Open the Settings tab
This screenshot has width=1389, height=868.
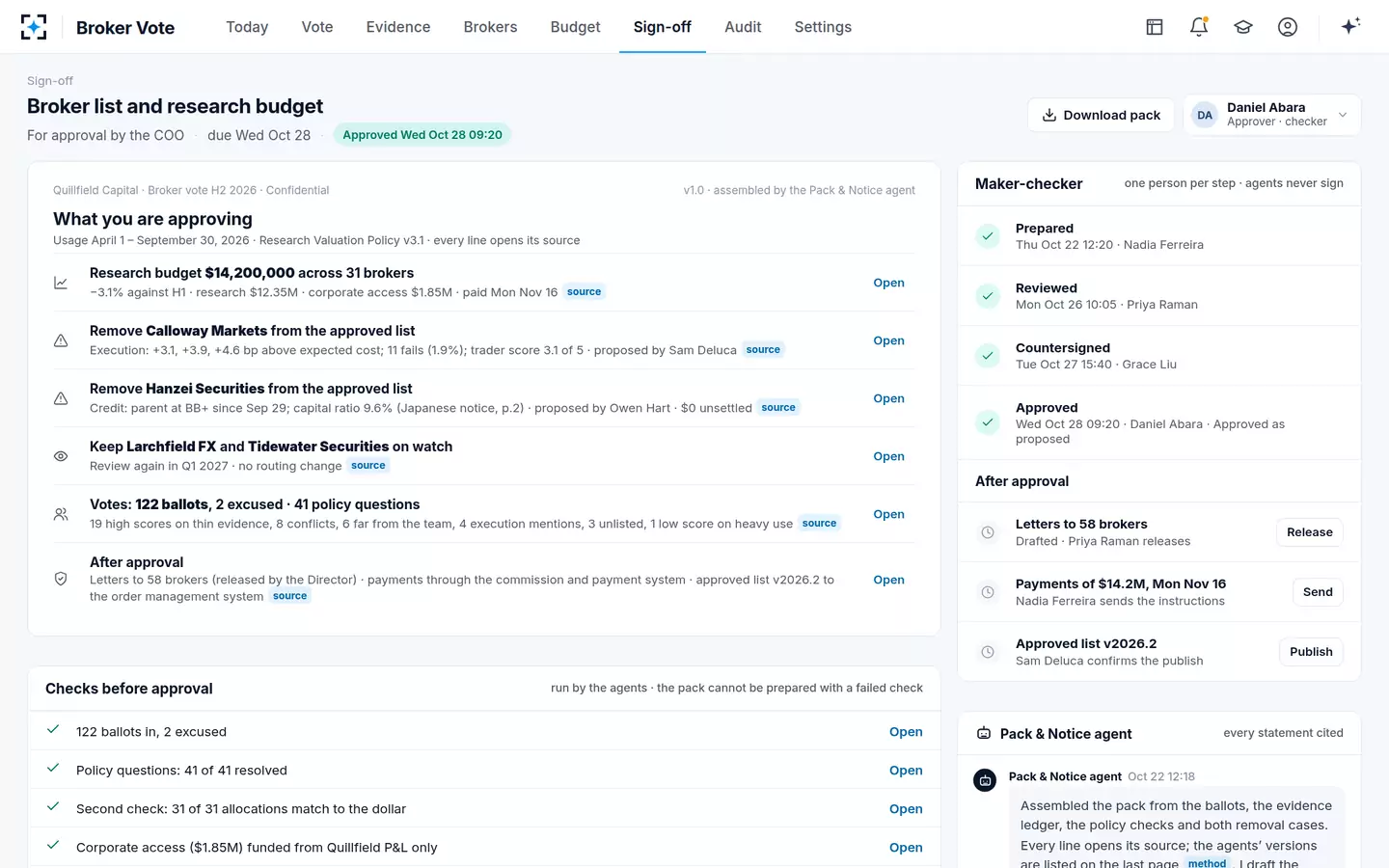click(x=823, y=27)
